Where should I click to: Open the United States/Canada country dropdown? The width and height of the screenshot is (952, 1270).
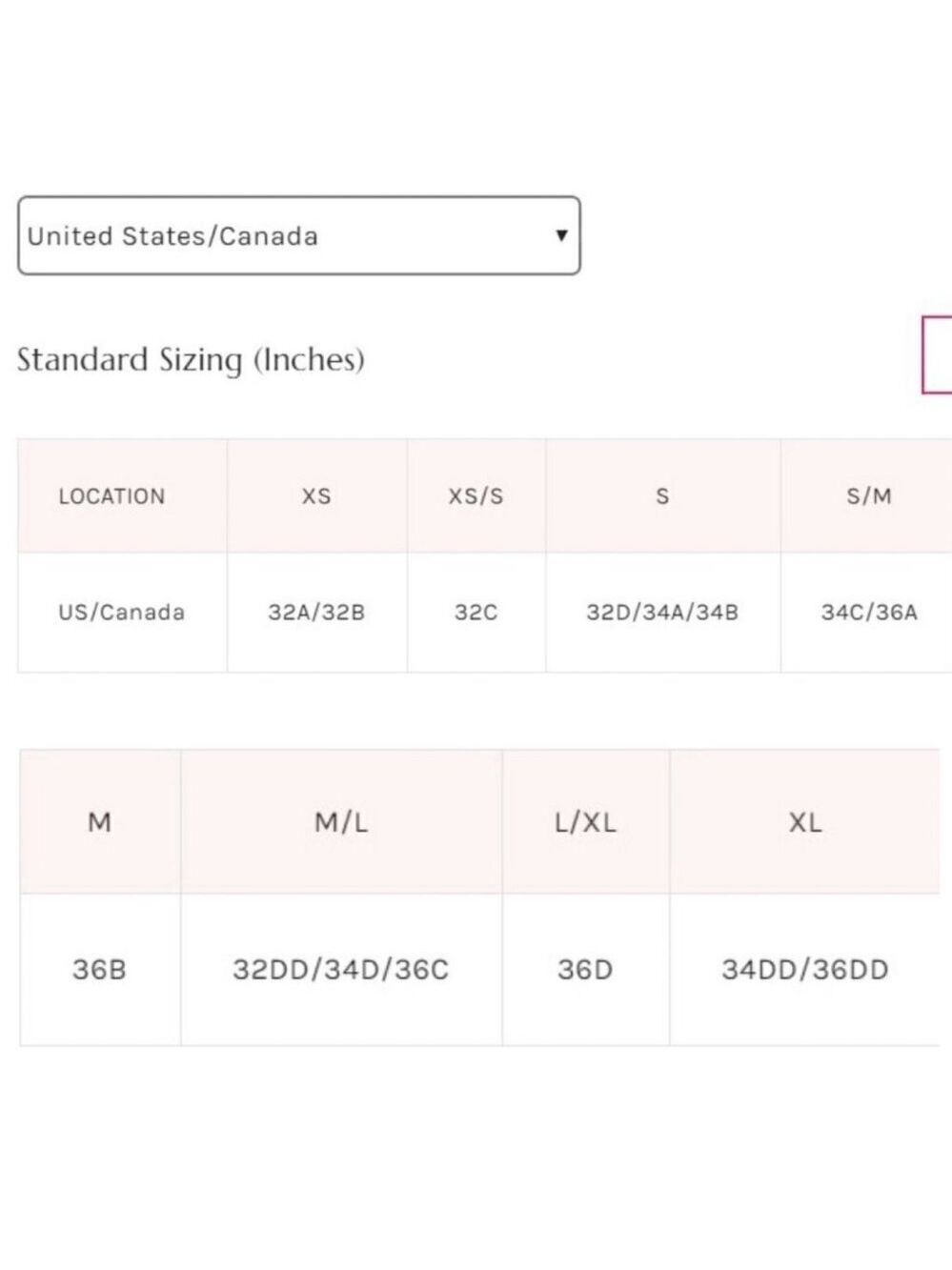[x=299, y=235]
